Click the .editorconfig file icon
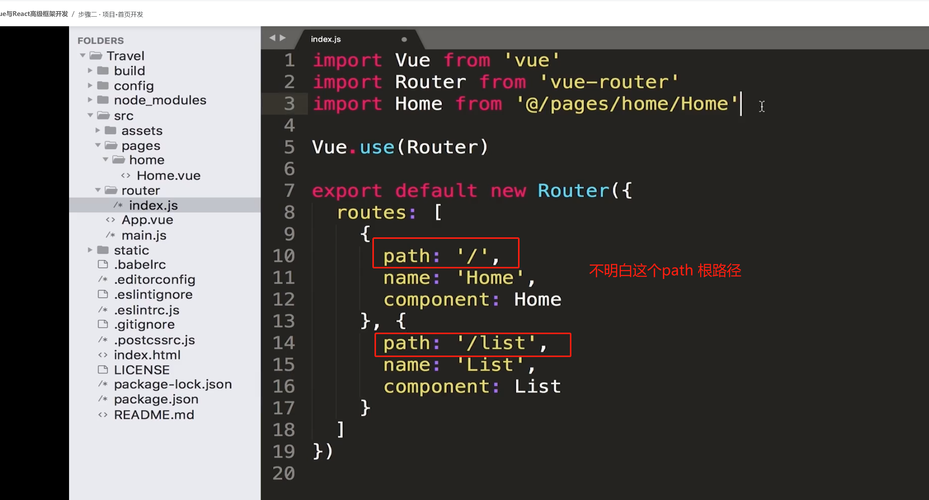Screen dimensions: 929x500 click(x=103, y=280)
